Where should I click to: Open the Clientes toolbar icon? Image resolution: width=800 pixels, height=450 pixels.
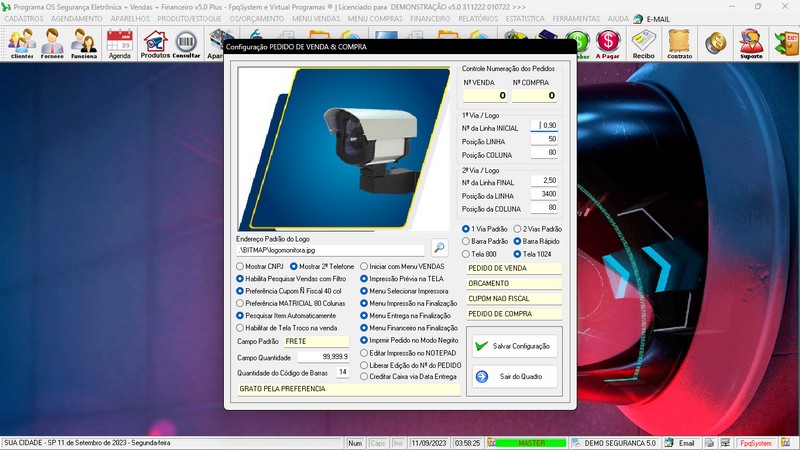[21, 44]
